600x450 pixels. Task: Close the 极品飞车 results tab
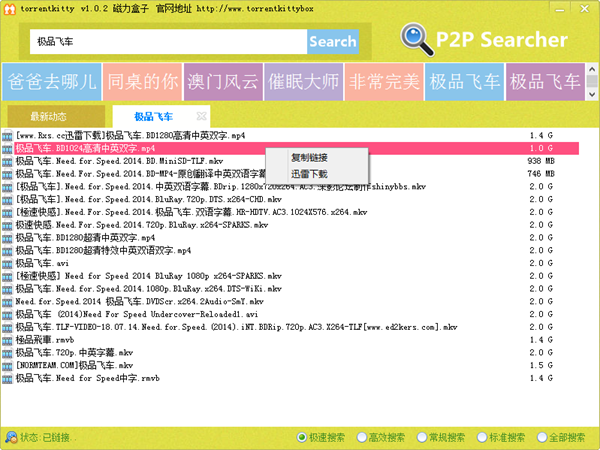202,116
